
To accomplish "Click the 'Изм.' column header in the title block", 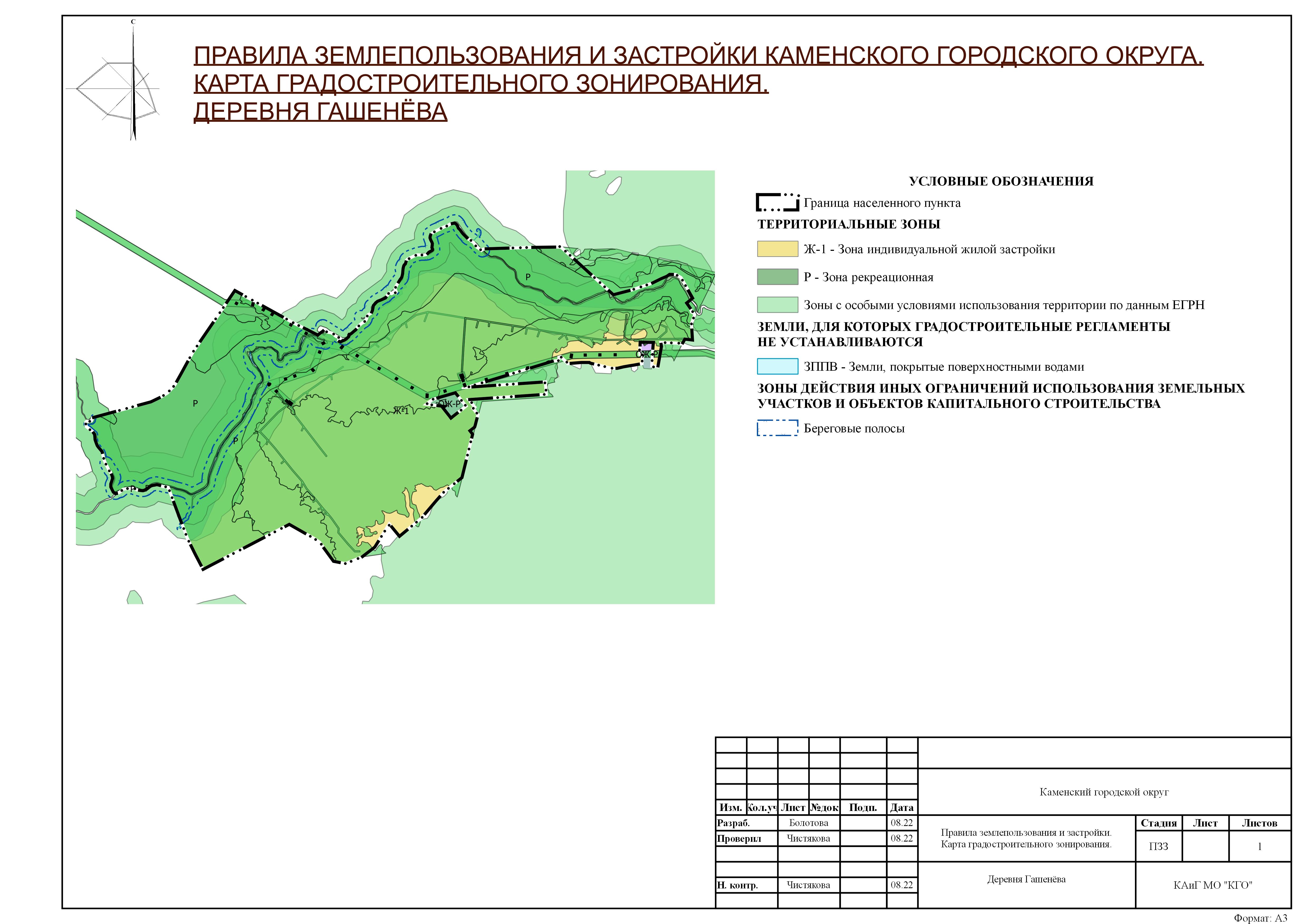I will point(730,807).
